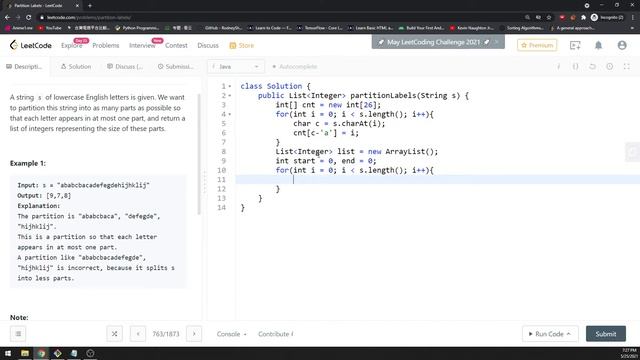Open the browser extensions puzzle icon
The height and width of the screenshot is (360, 640).
tap(583, 18)
